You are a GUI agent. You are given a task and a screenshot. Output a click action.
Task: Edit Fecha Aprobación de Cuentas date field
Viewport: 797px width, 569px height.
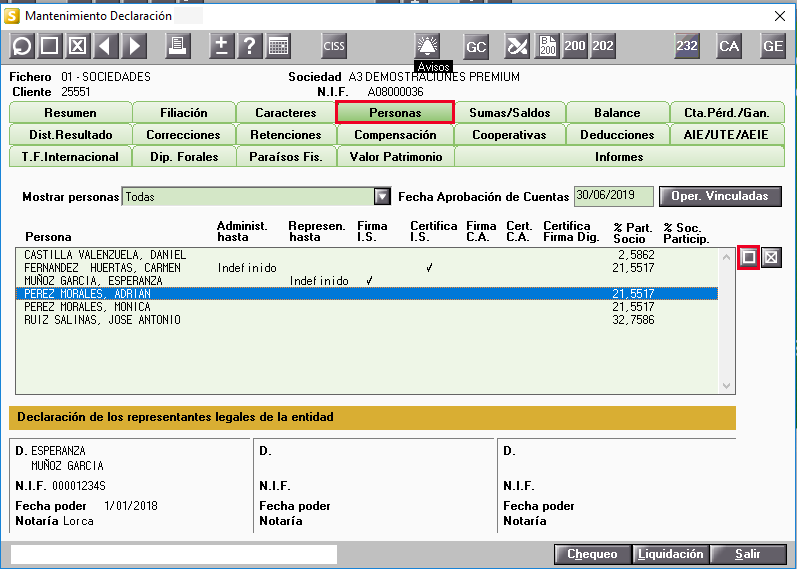[614, 196]
